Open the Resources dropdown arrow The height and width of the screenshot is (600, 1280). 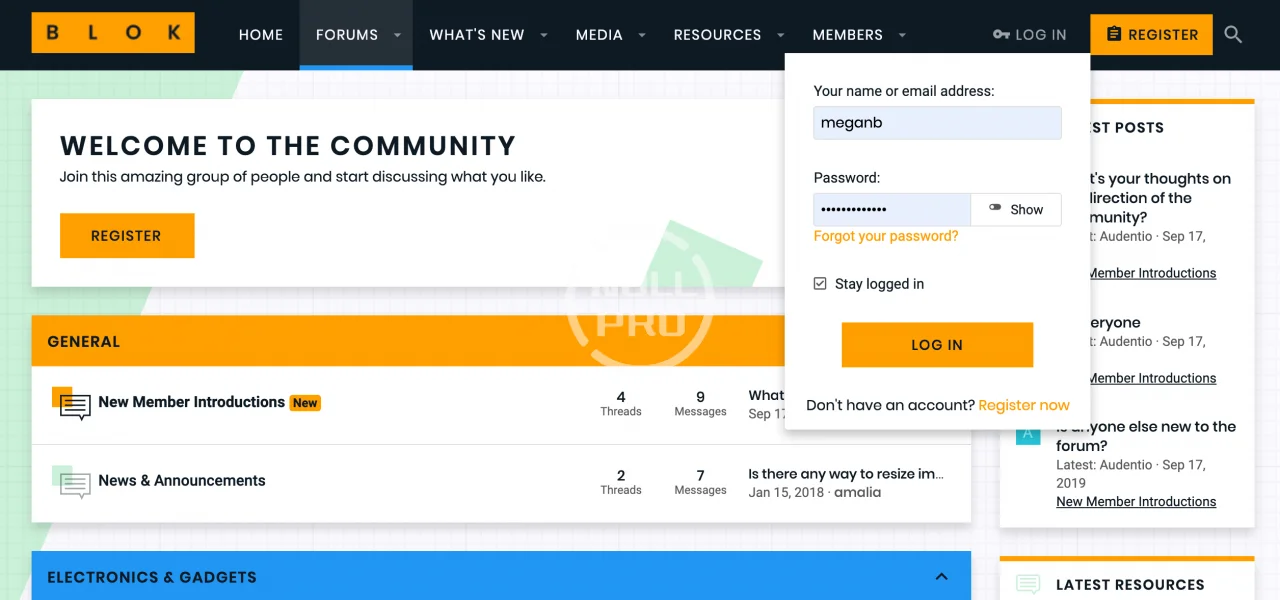[780, 35]
